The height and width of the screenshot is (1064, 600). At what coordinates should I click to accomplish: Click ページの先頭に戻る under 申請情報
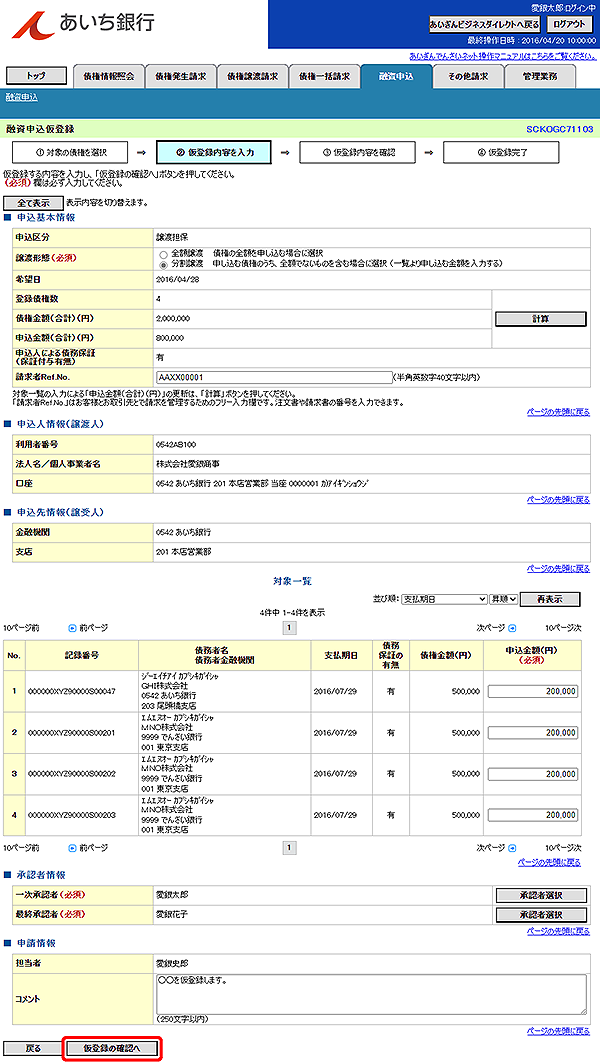pyautogui.click(x=559, y=1031)
